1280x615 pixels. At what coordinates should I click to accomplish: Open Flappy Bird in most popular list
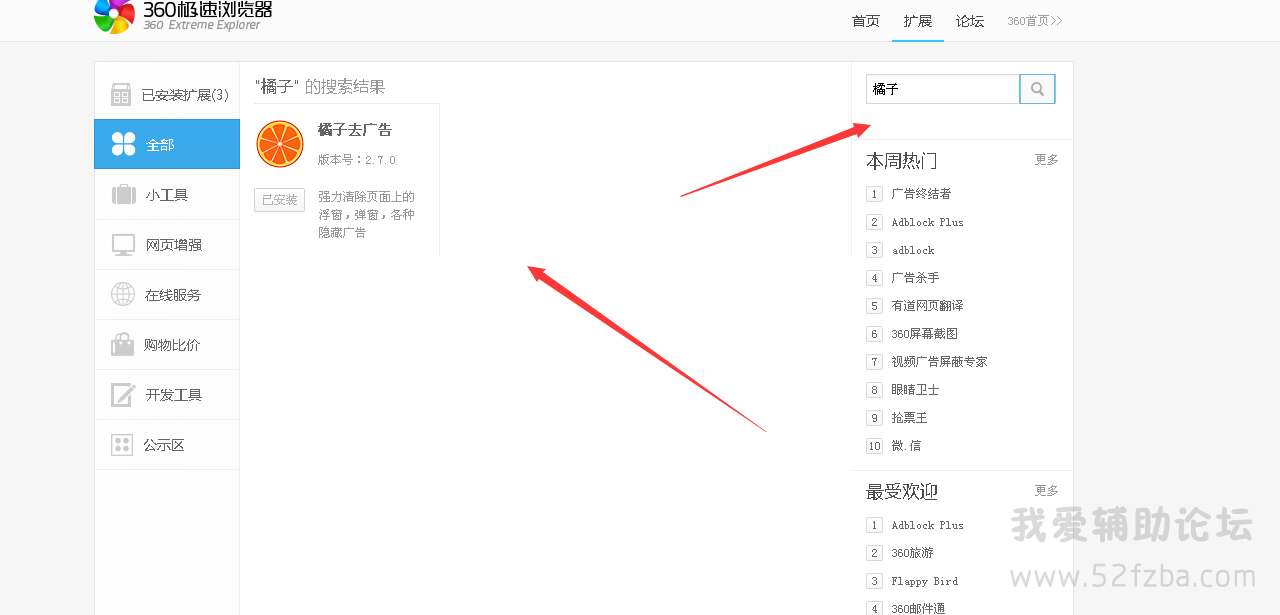pos(925,581)
